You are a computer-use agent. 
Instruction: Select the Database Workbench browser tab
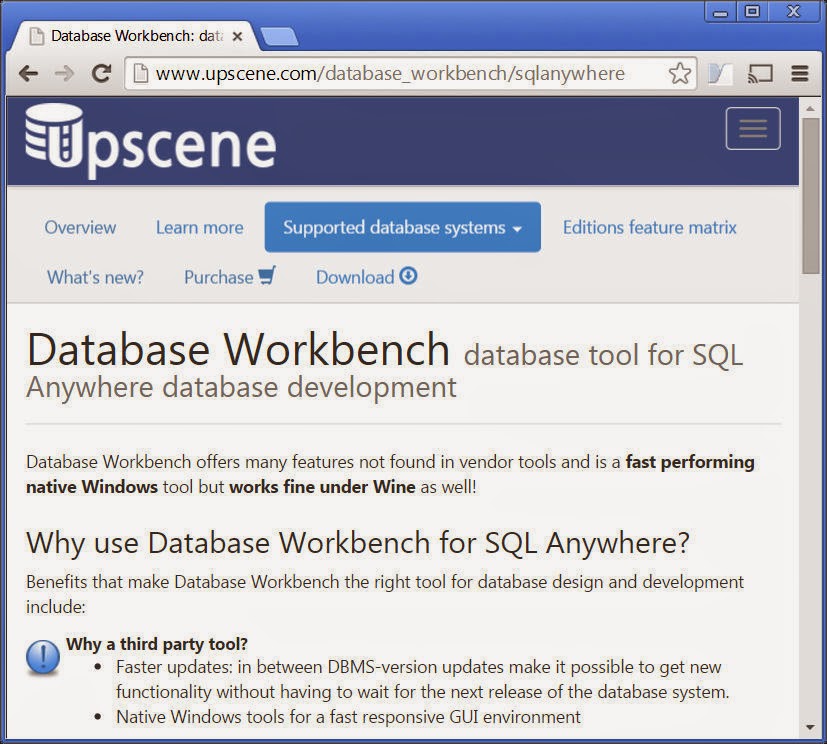click(135, 34)
